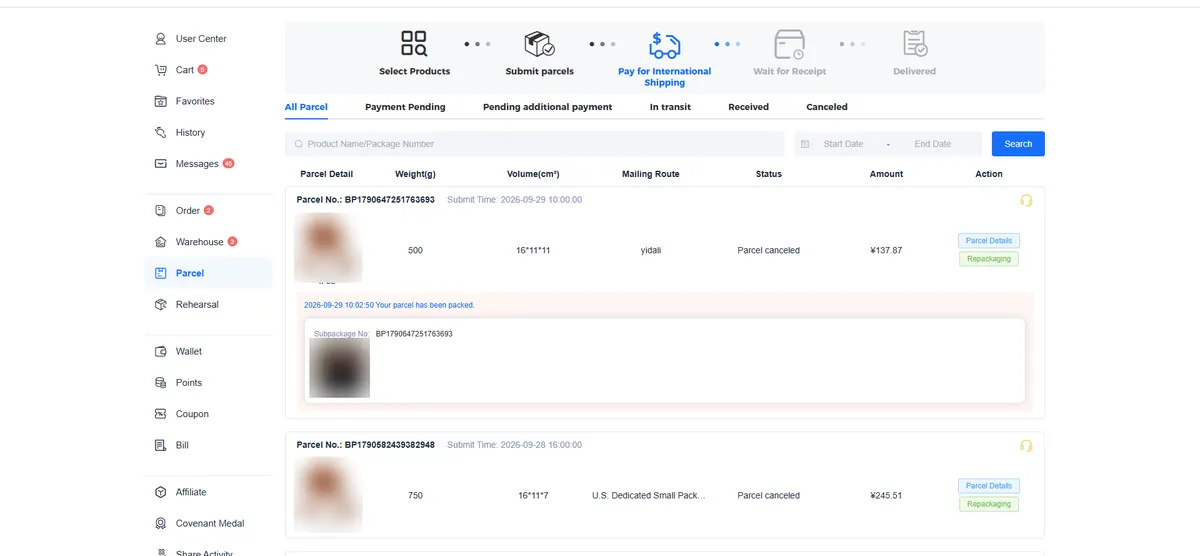This screenshot has width=1200, height=556.
Task: Open Order icon in sidebar
Action: pyautogui.click(x=161, y=211)
